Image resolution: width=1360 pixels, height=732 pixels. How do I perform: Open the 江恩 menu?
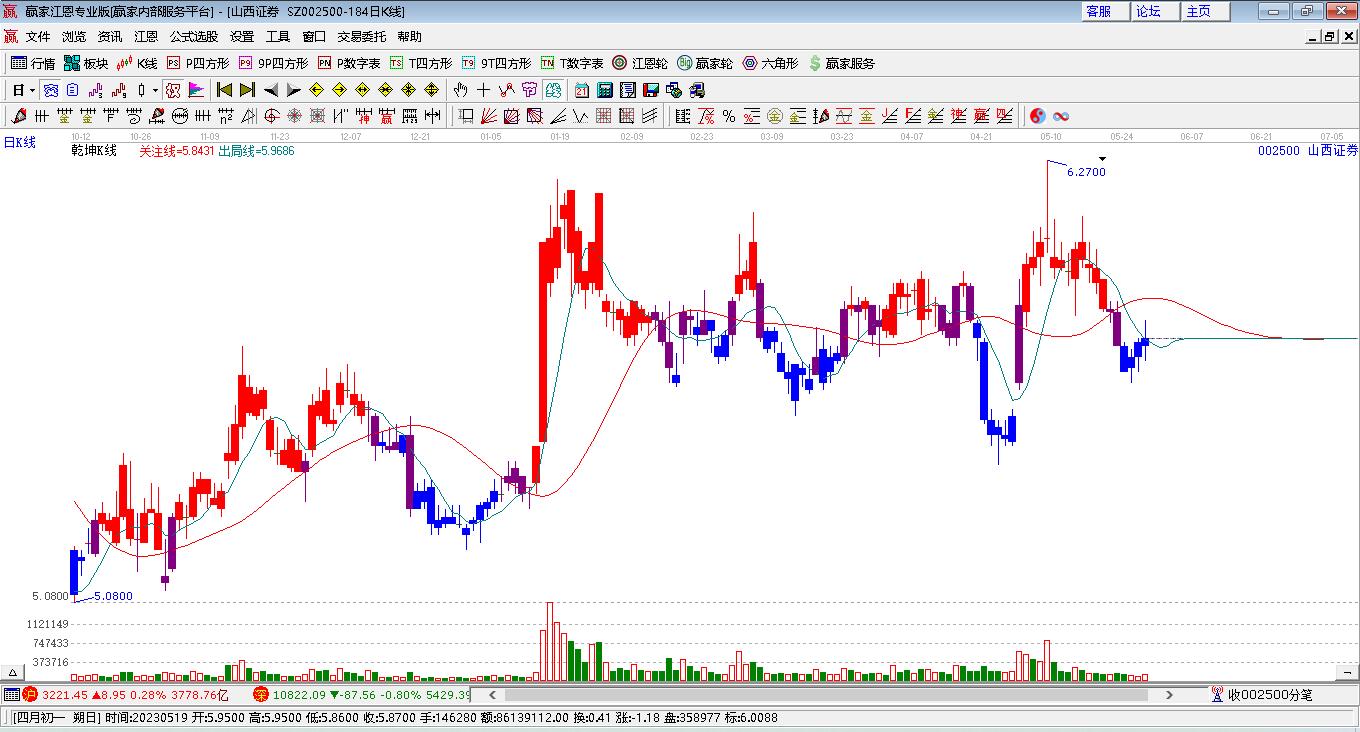click(146, 37)
